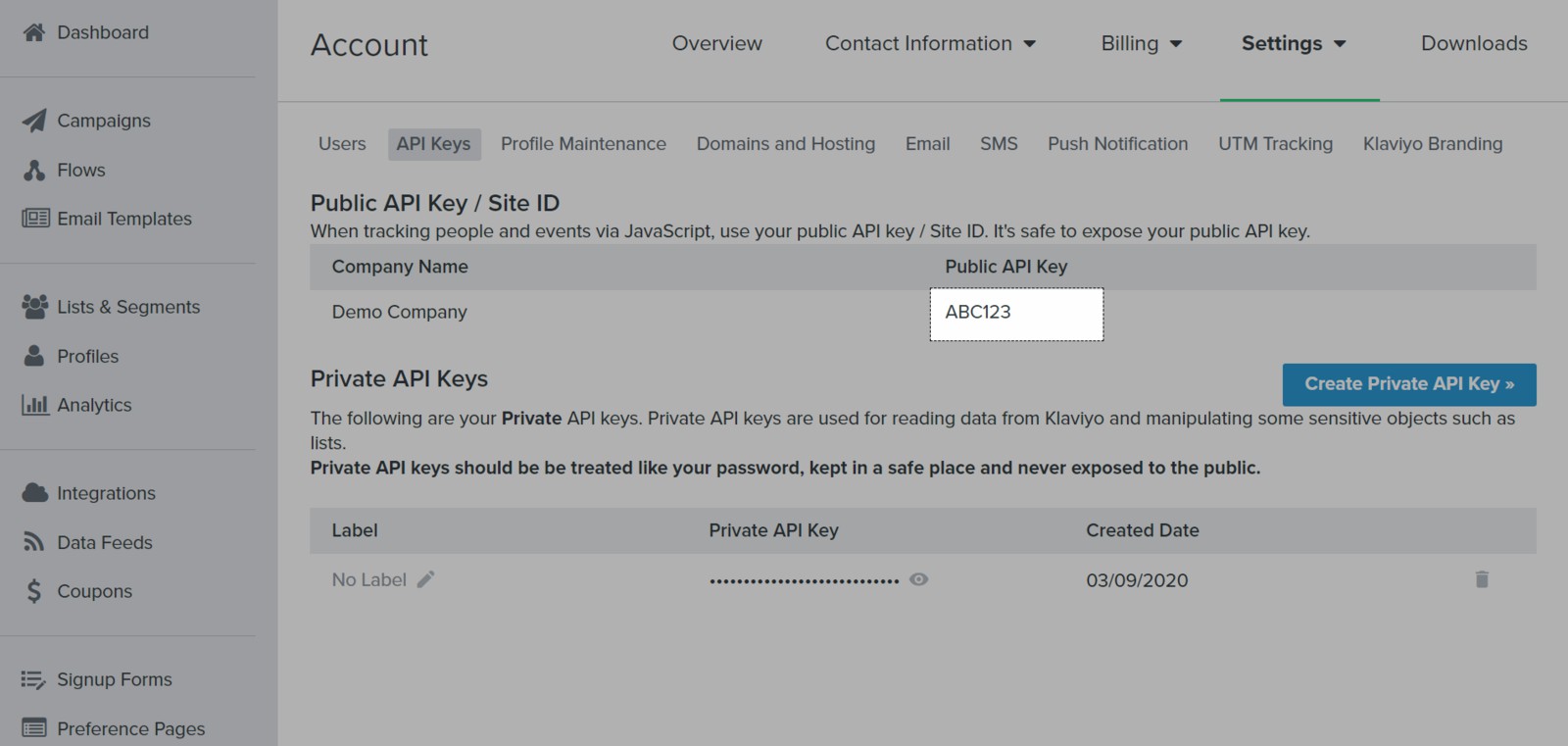Click the Data Feeds RSS icon
The width and height of the screenshot is (1568, 746).
pos(34,542)
